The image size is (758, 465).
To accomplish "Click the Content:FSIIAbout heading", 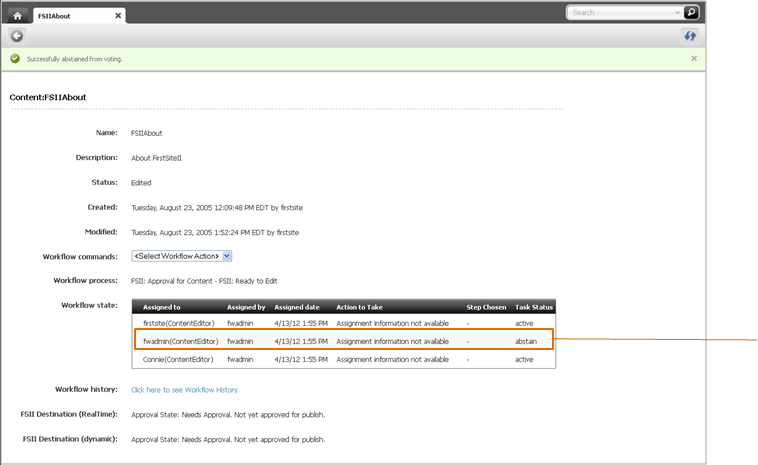I will click(x=48, y=97).
